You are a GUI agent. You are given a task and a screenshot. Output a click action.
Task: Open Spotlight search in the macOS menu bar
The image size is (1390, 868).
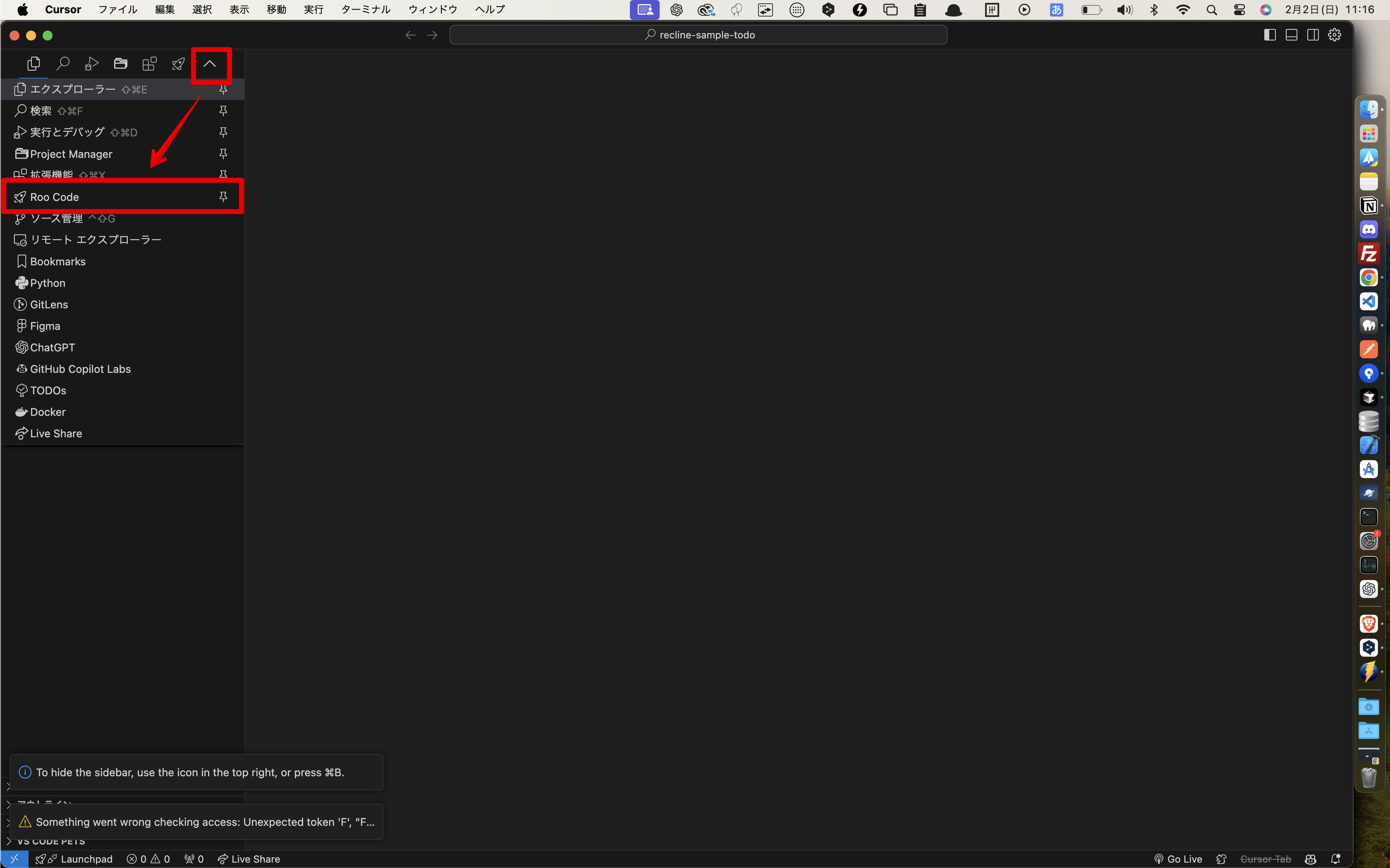(1211, 9)
